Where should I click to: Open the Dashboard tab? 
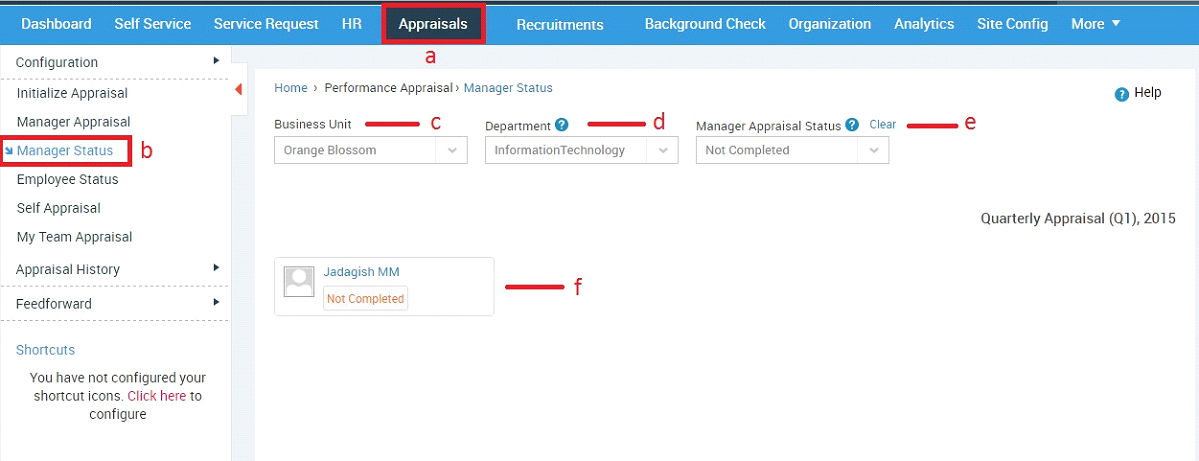pyautogui.click(x=57, y=24)
